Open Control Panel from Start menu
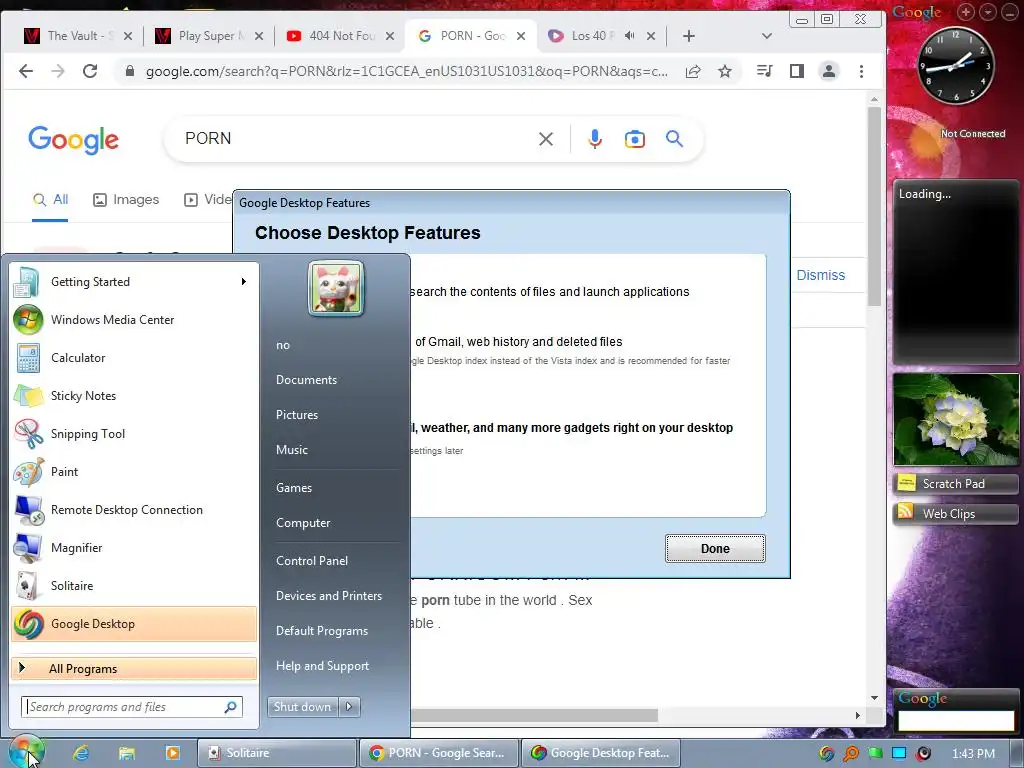 [x=312, y=560]
